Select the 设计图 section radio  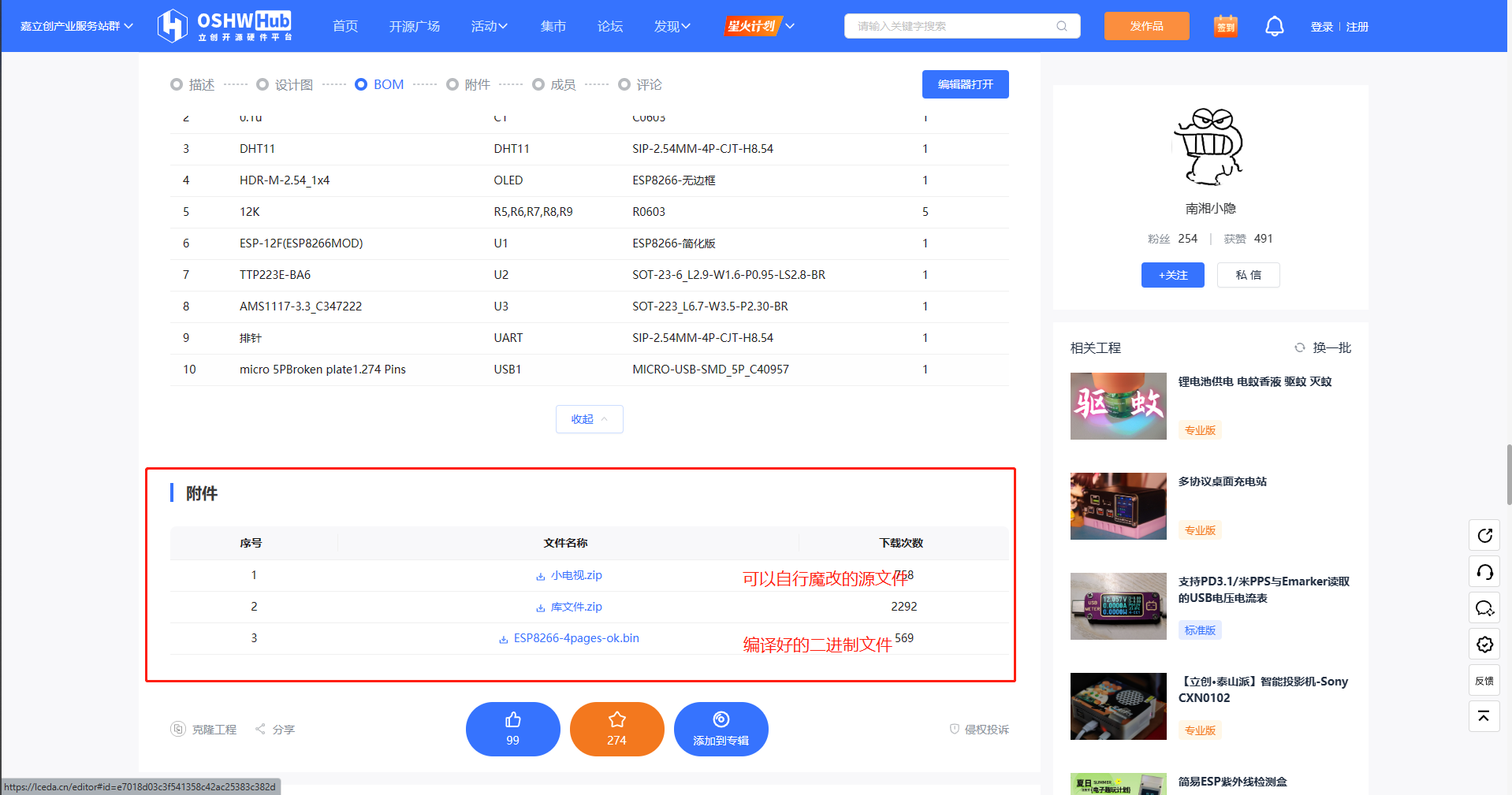263,84
